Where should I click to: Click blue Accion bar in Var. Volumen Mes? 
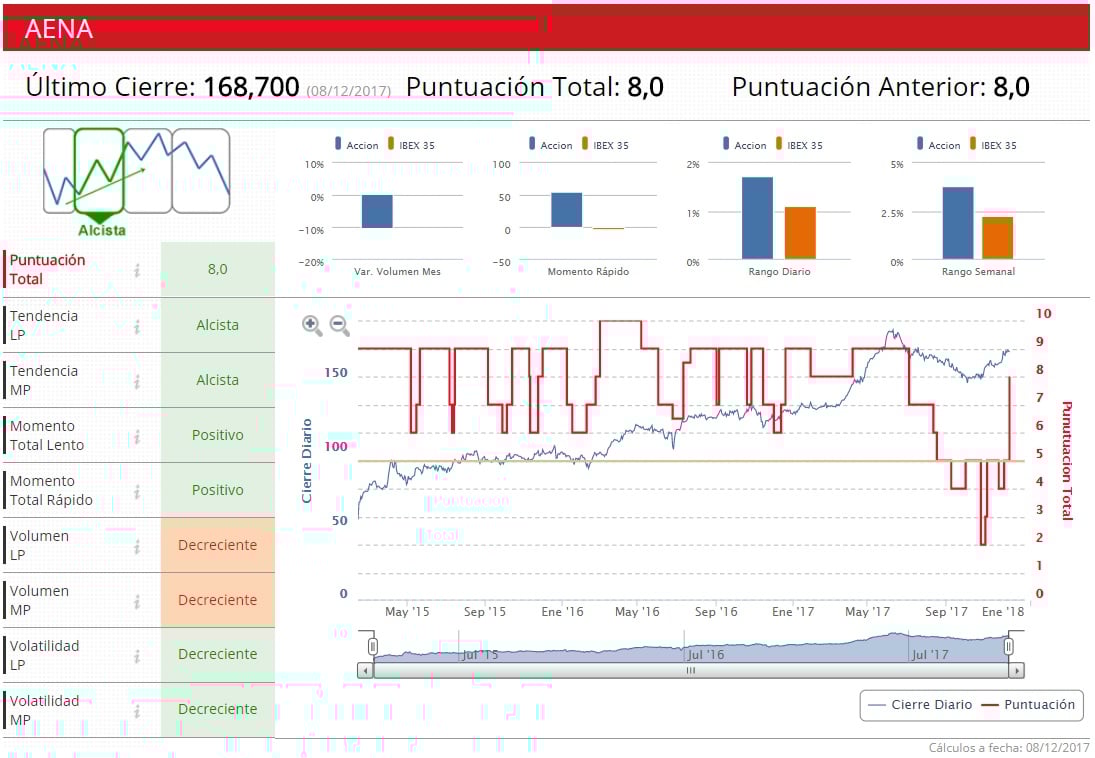[x=377, y=211]
